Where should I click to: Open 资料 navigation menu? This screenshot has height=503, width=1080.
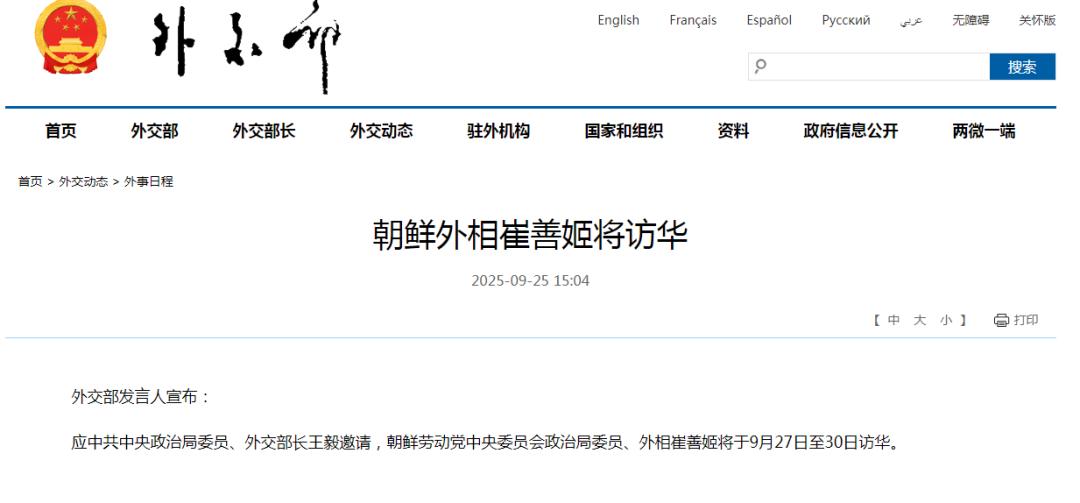coord(733,131)
